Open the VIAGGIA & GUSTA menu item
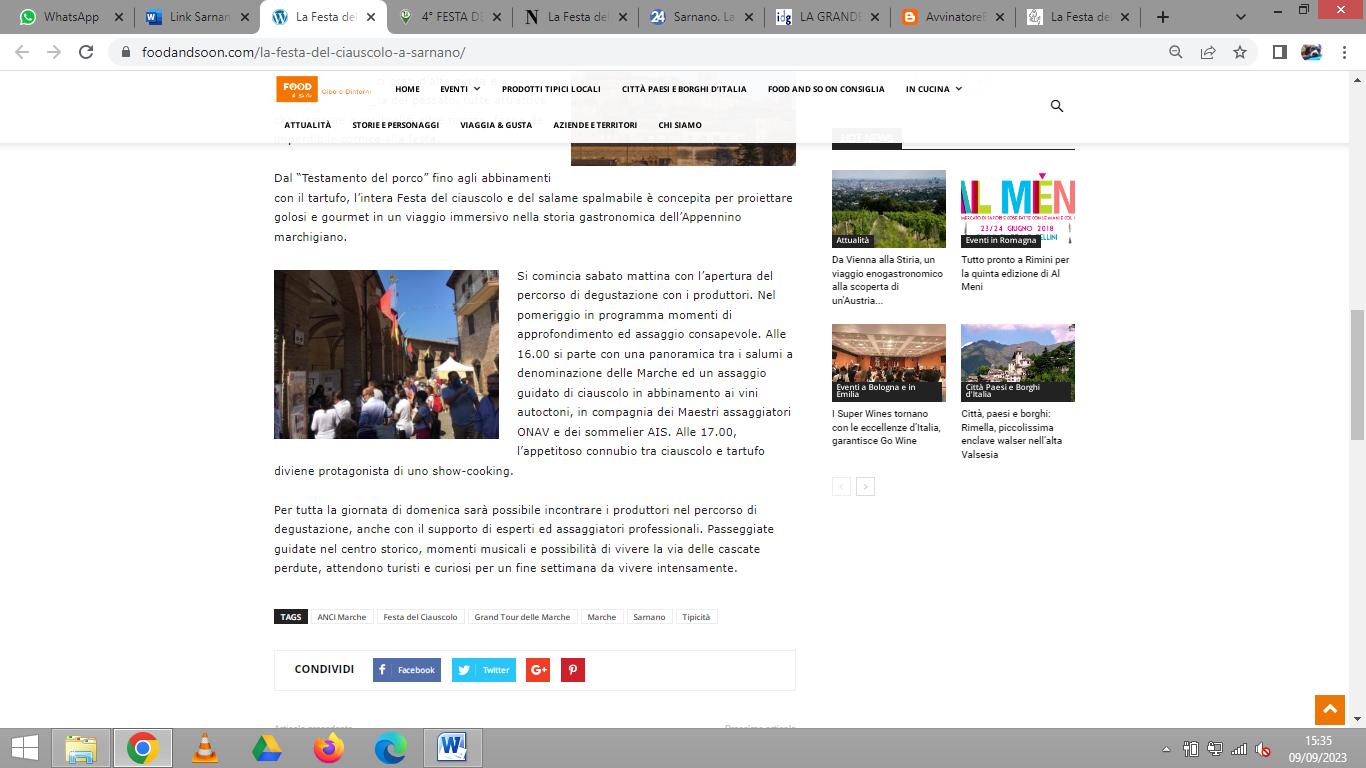Screen dimensions: 1366x768 tap(496, 125)
